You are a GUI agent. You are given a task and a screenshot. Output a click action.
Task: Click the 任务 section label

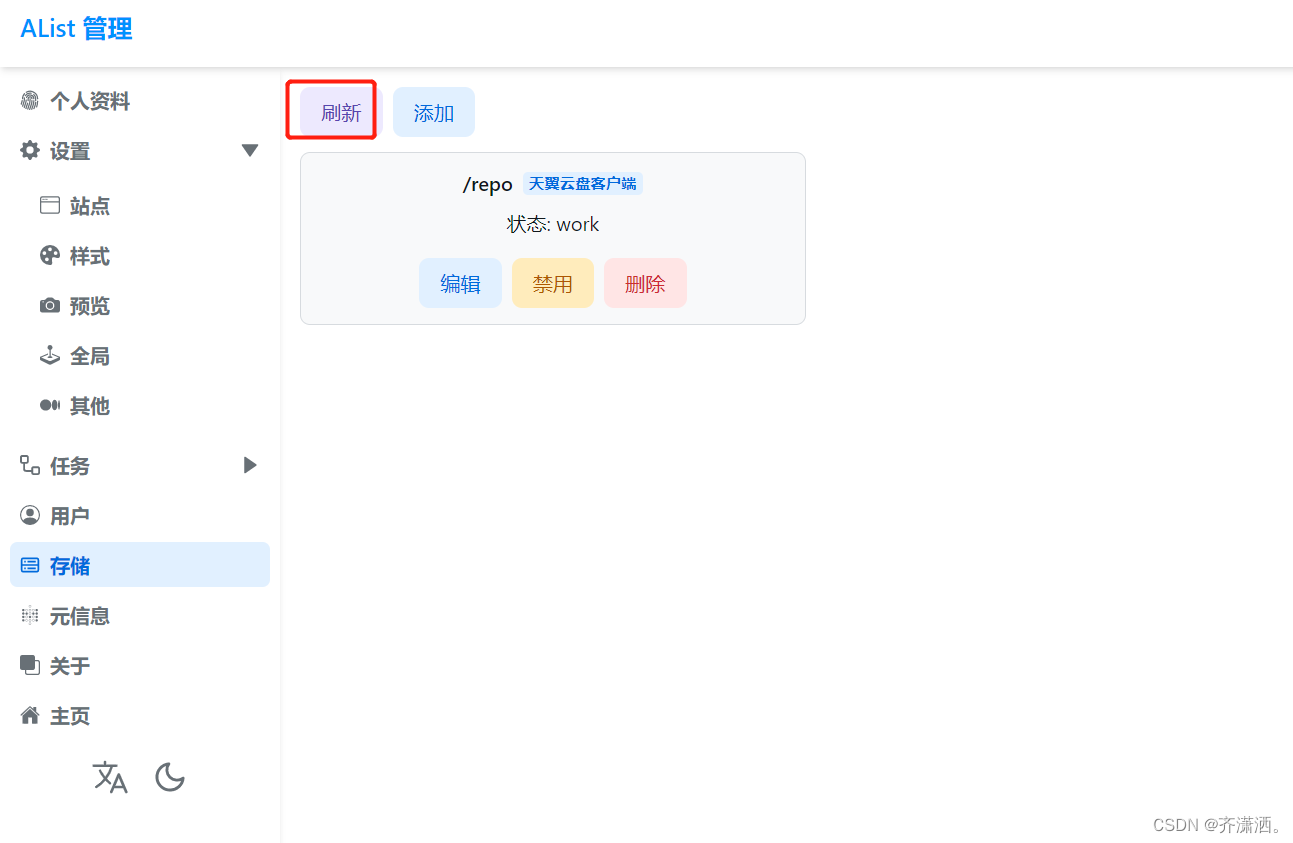coord(70,466)
